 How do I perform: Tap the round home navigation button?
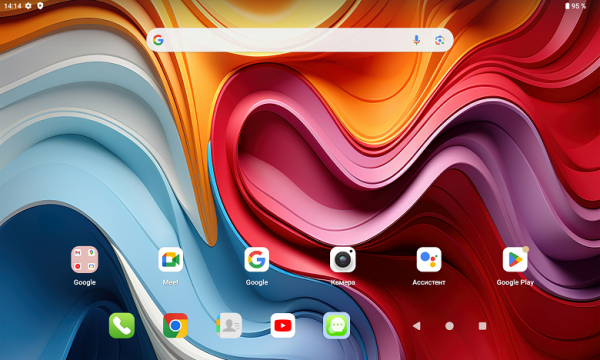[450, 326]
